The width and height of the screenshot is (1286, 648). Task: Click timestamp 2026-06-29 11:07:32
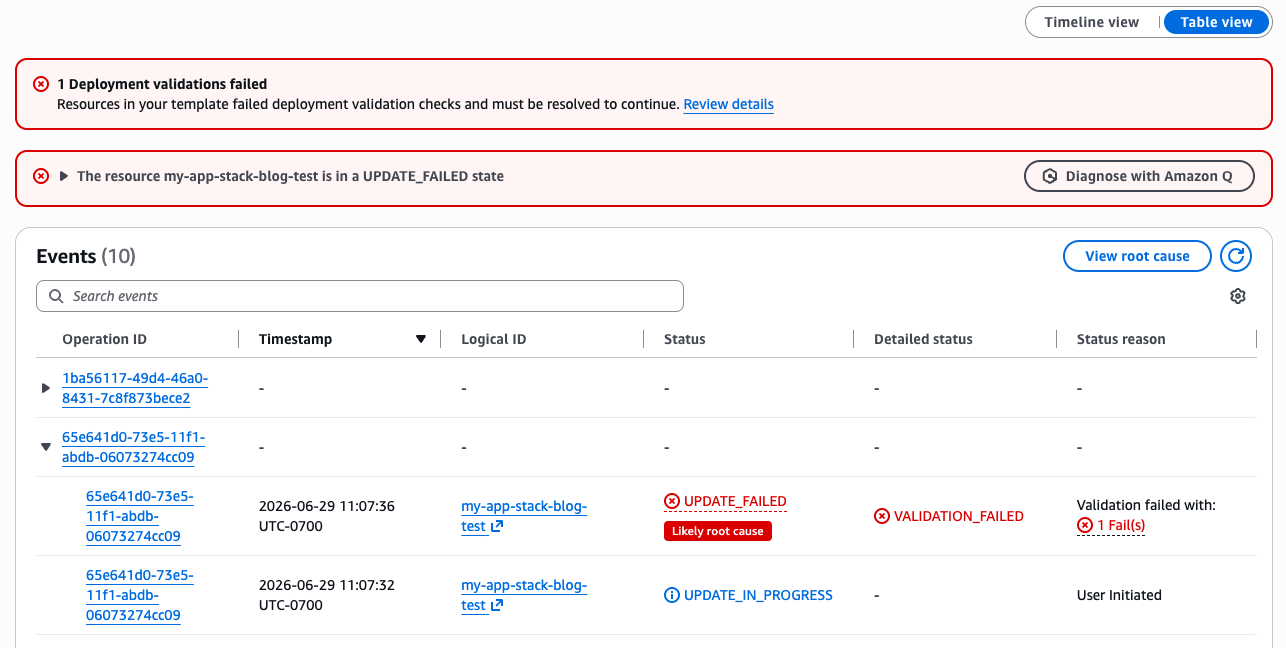[x=326, y=595]
